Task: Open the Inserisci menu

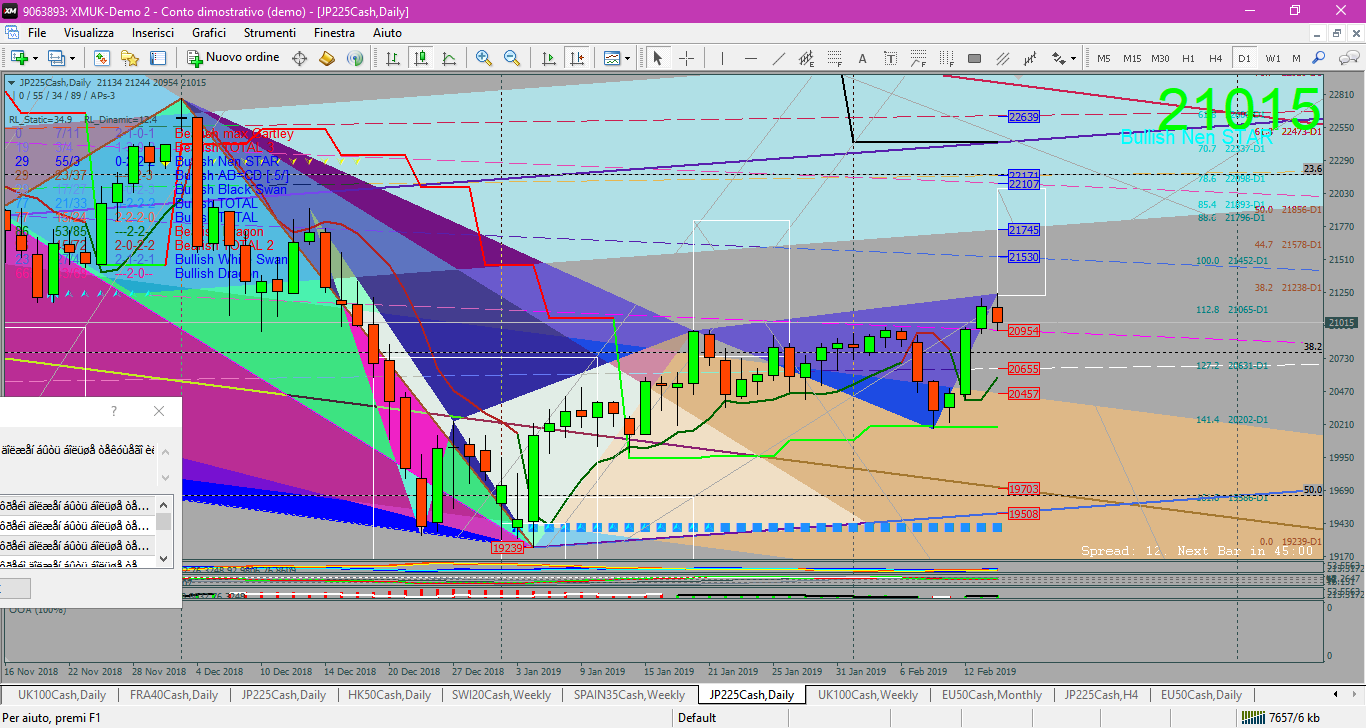Action: click(153, 33)
